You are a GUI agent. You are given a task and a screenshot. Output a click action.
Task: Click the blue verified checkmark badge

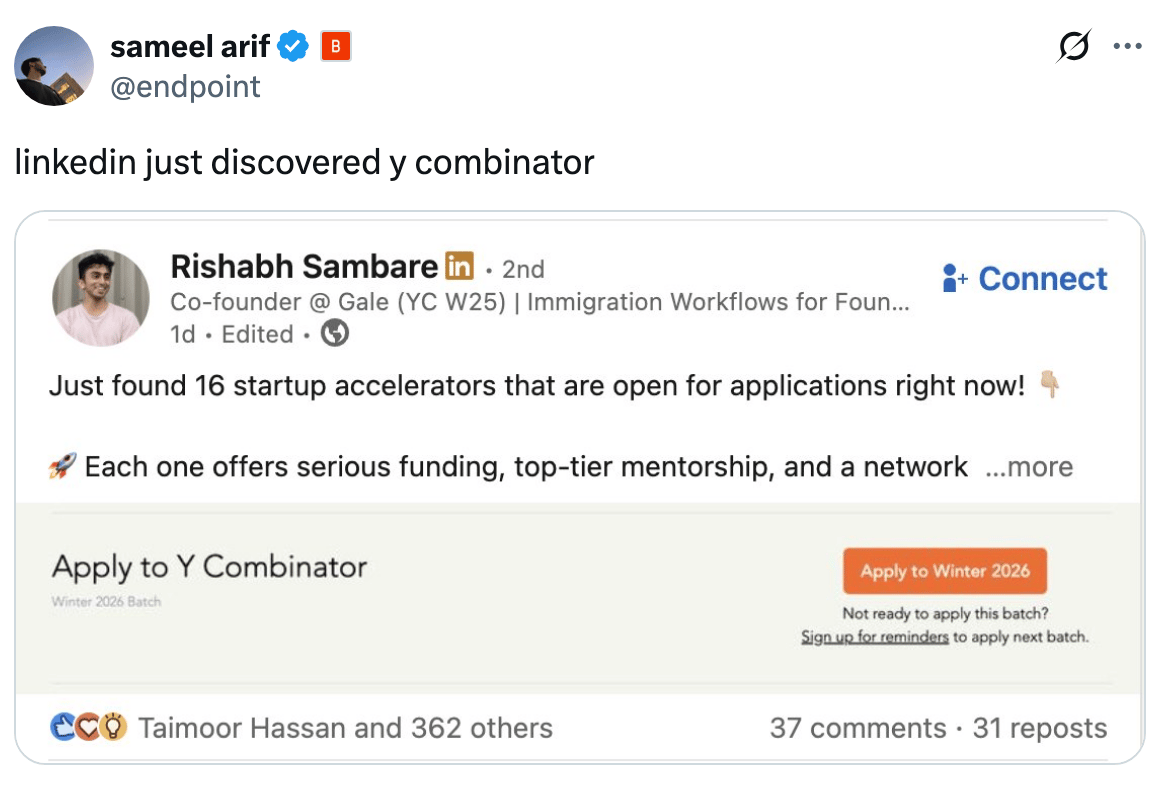(x=293, y=46)
